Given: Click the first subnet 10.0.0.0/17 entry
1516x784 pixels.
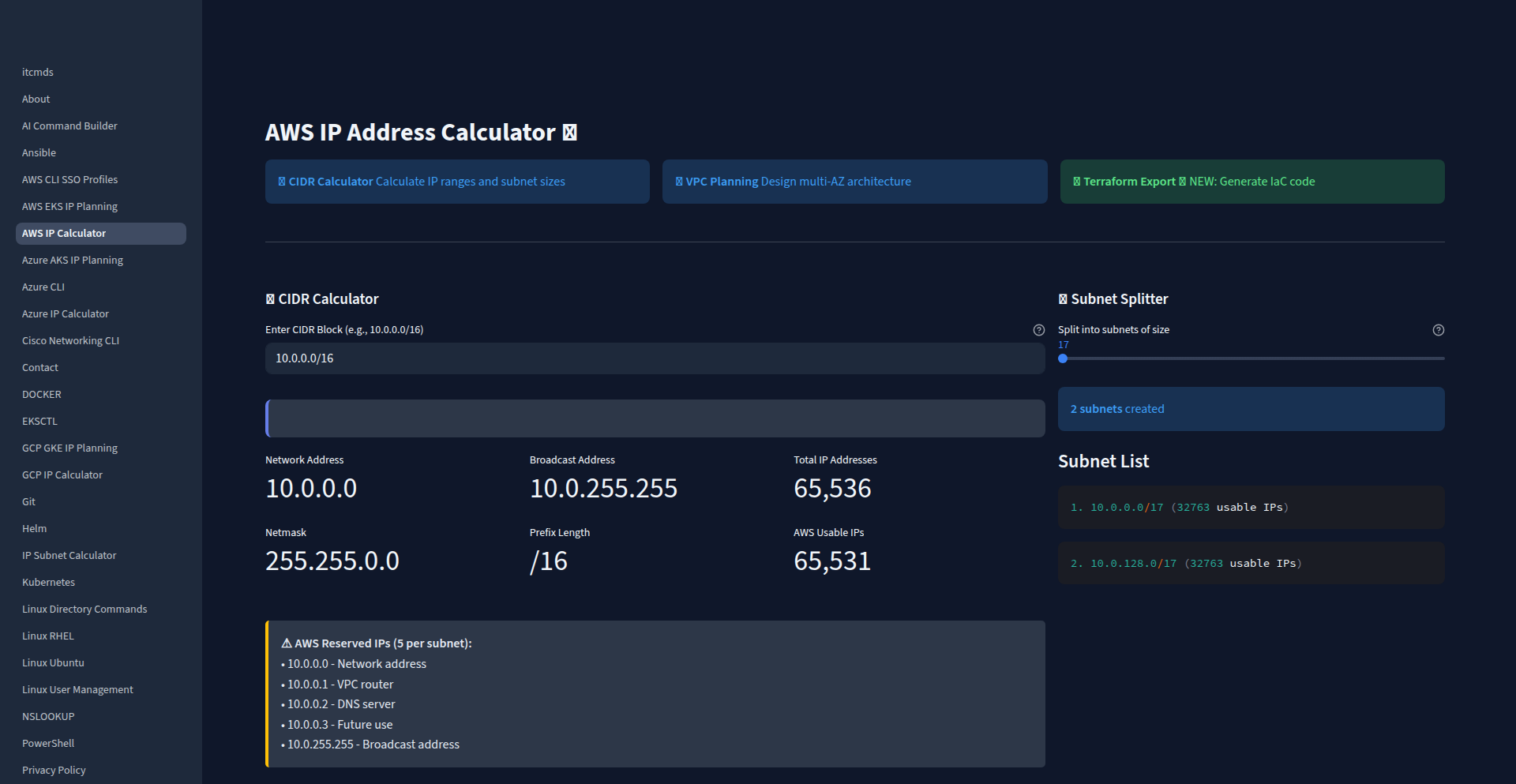Looking at the screenshot, I should click(1250, 508).
